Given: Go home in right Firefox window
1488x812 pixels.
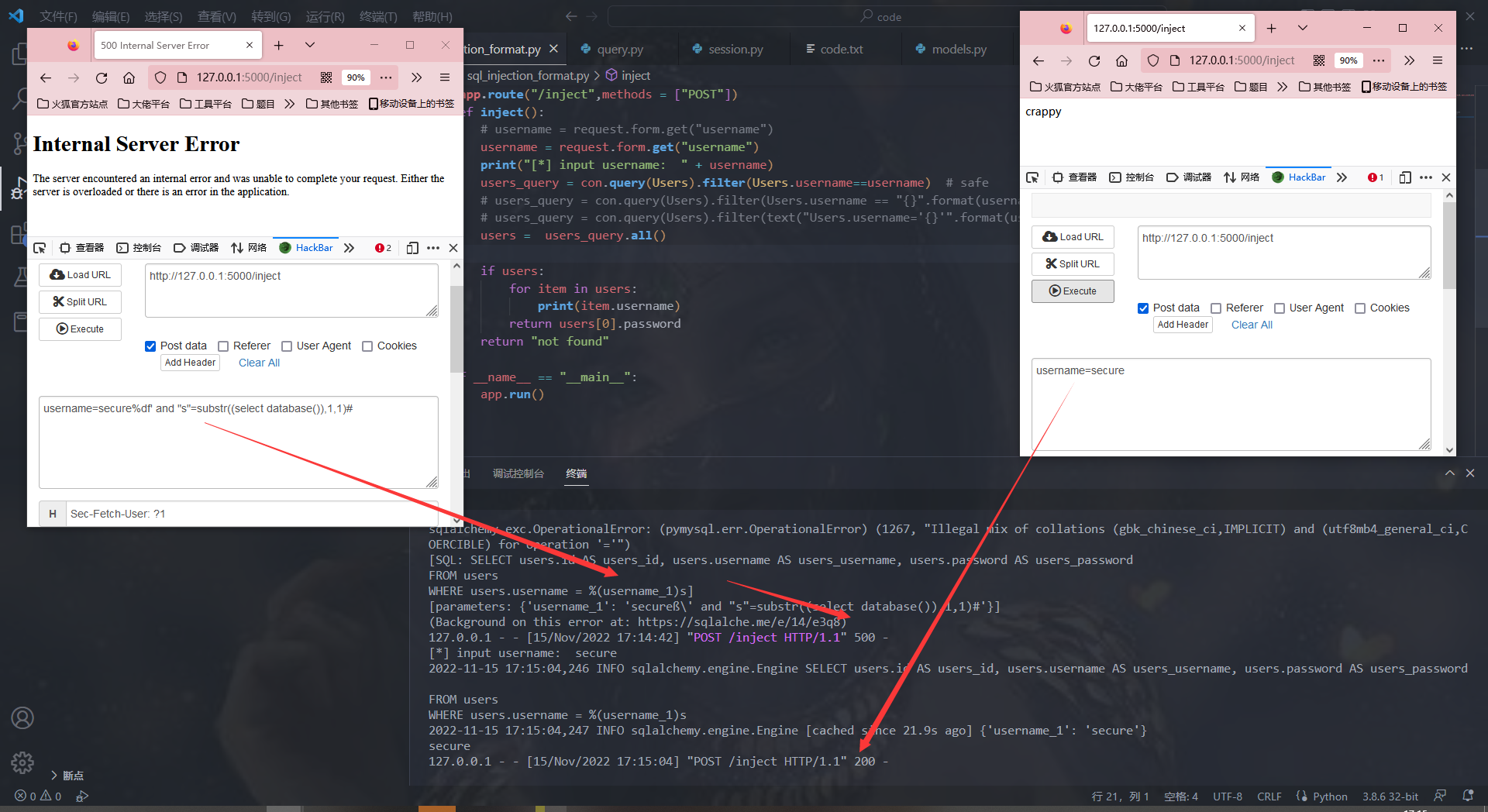Looking at the screenshot, I should click(1121, 60).
